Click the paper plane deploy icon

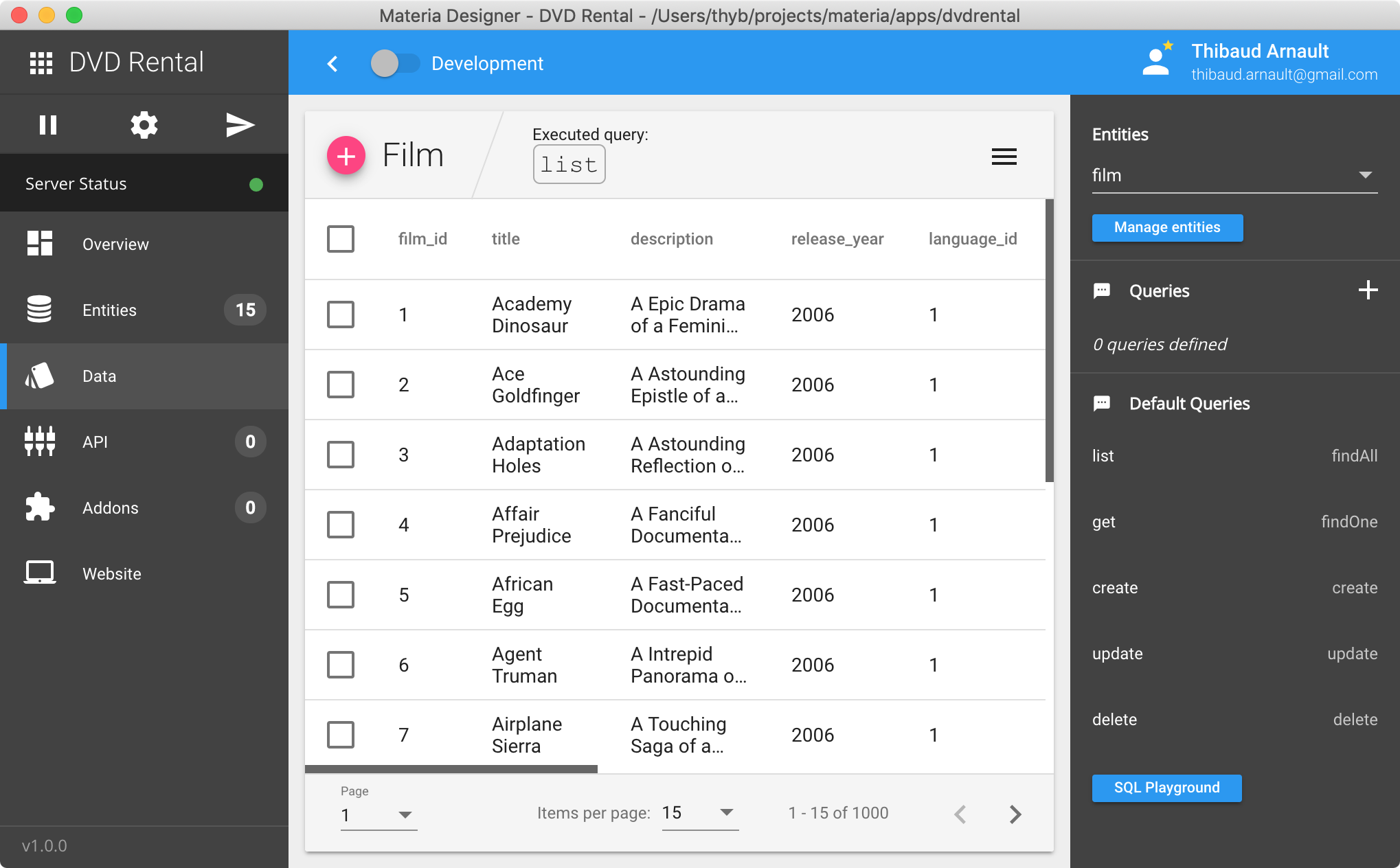click(240, 125)
